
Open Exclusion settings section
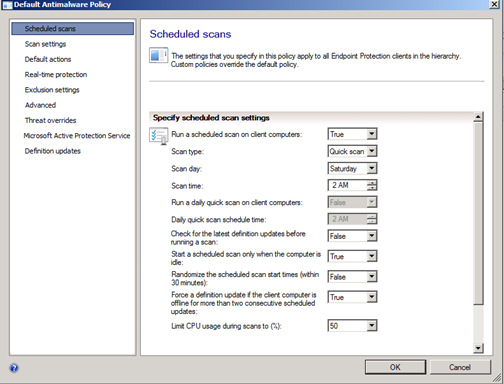pos(52,90)
